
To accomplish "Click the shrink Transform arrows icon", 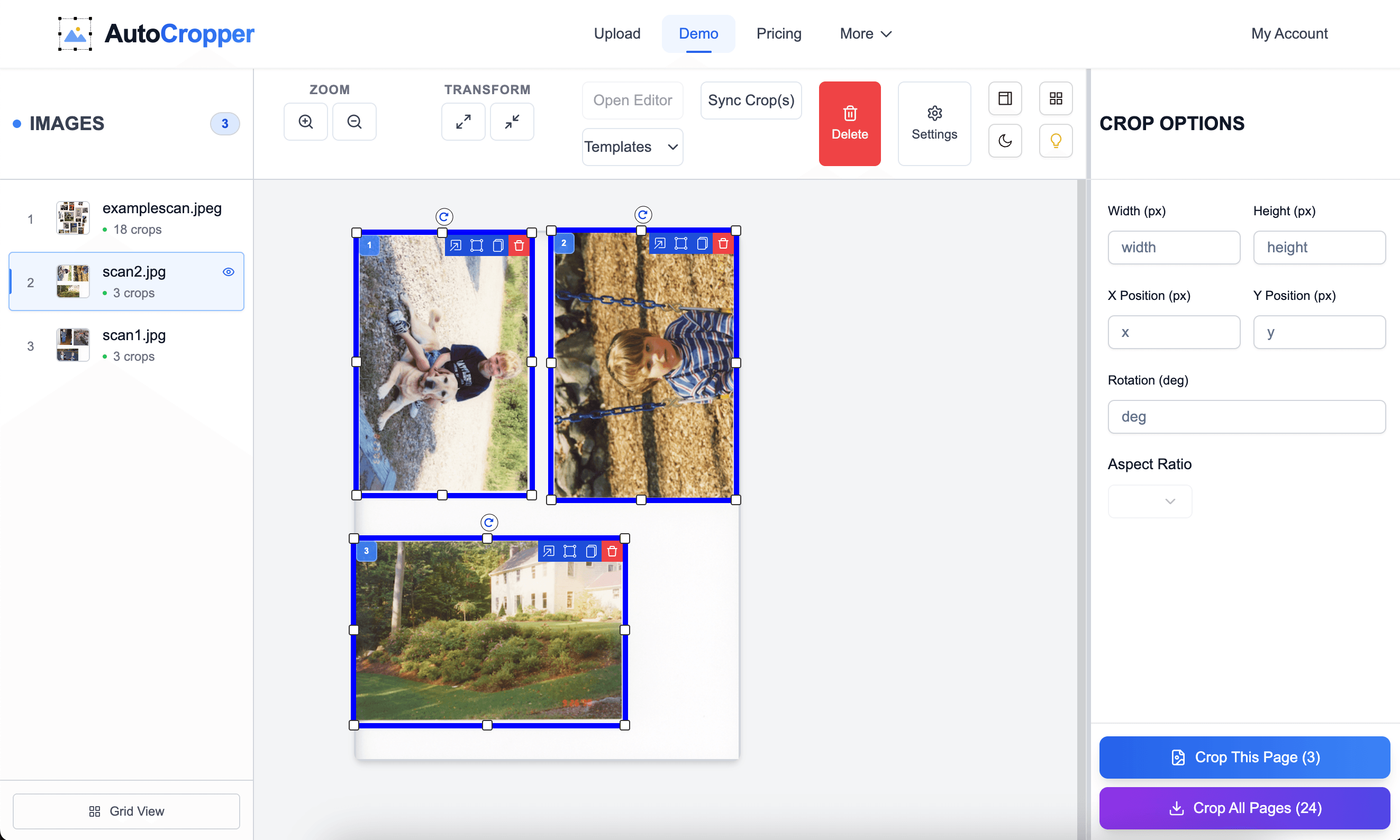I will tap(511, 121).
